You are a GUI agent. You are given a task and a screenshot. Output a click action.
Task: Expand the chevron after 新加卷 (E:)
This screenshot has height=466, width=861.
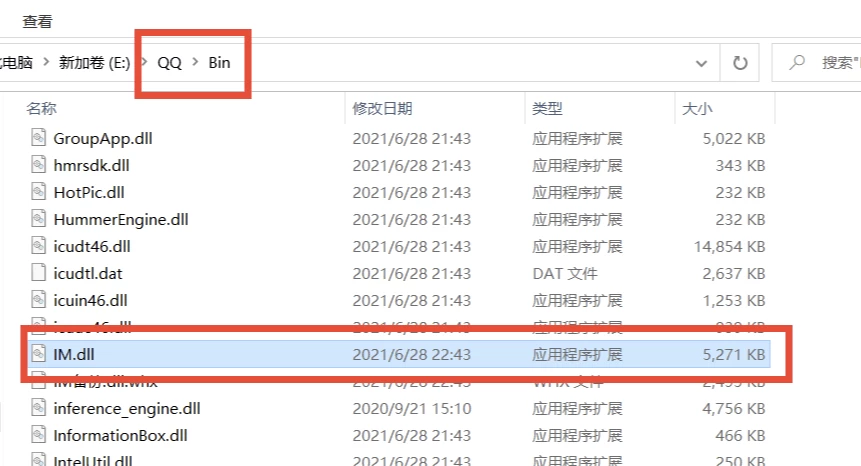[145, 63]
